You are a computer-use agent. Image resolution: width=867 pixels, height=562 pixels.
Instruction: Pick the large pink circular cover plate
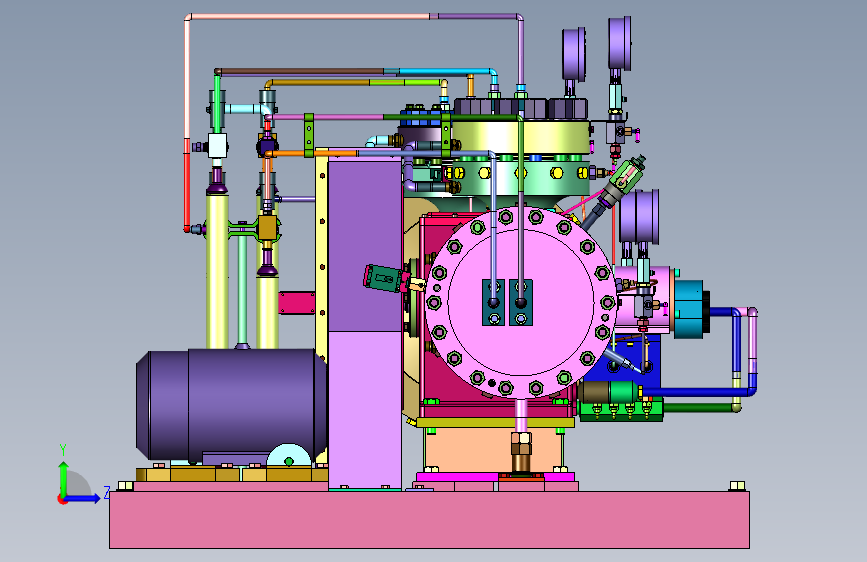520,302
